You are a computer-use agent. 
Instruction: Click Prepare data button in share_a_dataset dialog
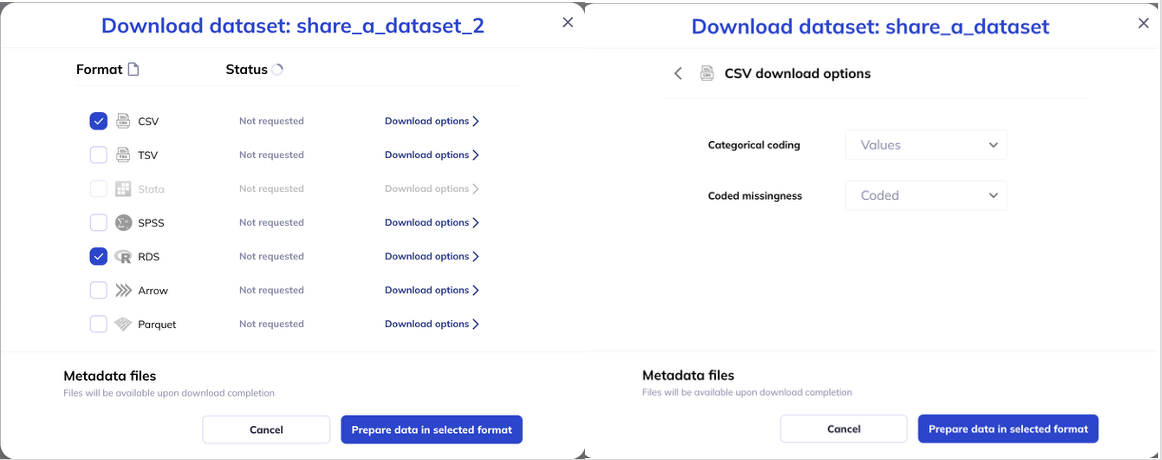tap(1008, 429)
